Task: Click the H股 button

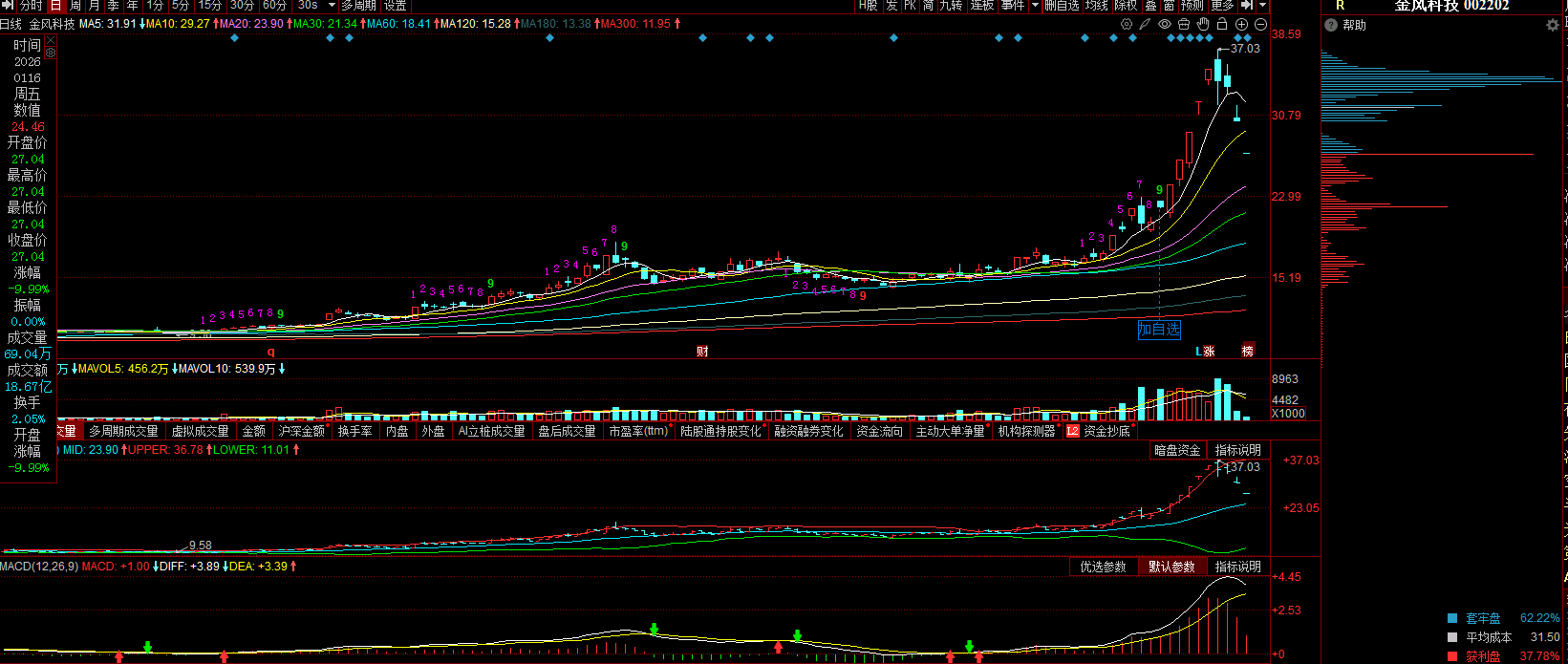Action: pyautogui.click(x=869, y=6)
